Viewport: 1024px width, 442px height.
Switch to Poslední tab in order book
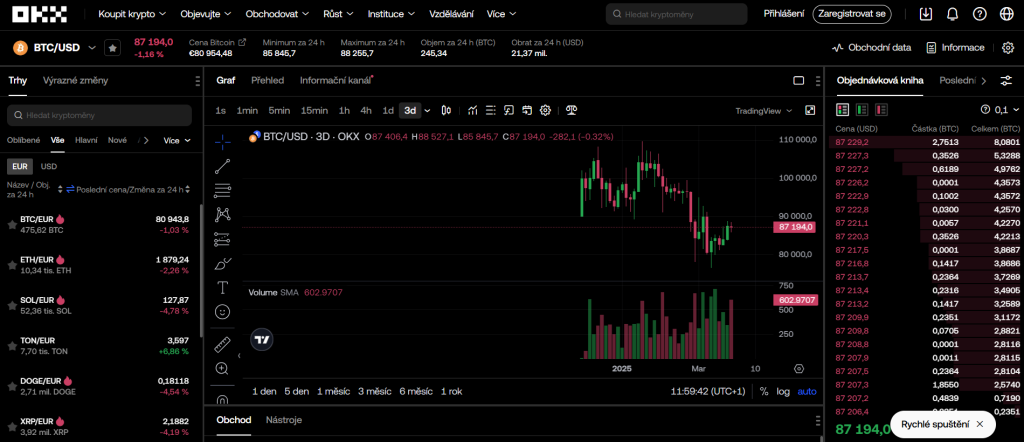957,80
